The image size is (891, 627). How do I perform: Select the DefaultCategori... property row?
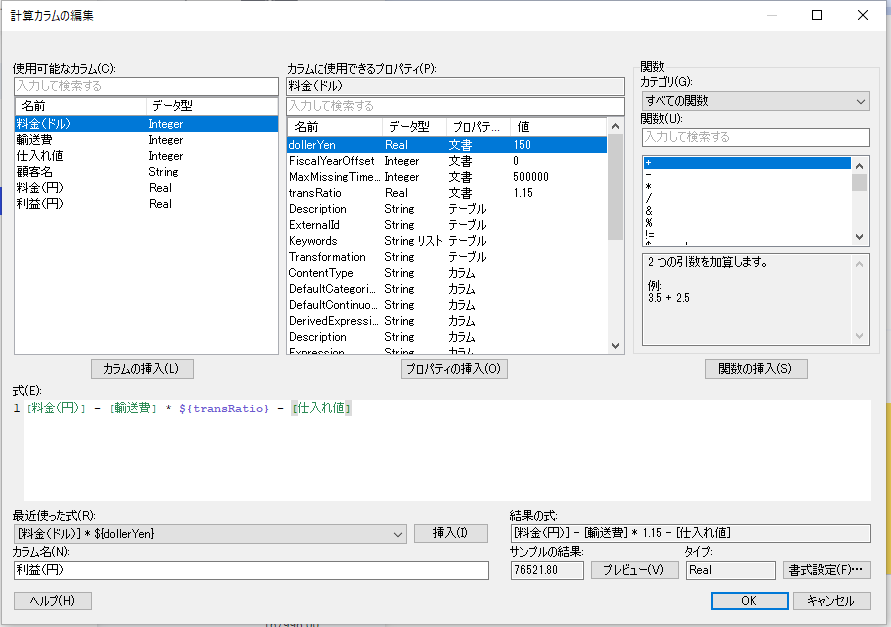[x=447, y=289]
